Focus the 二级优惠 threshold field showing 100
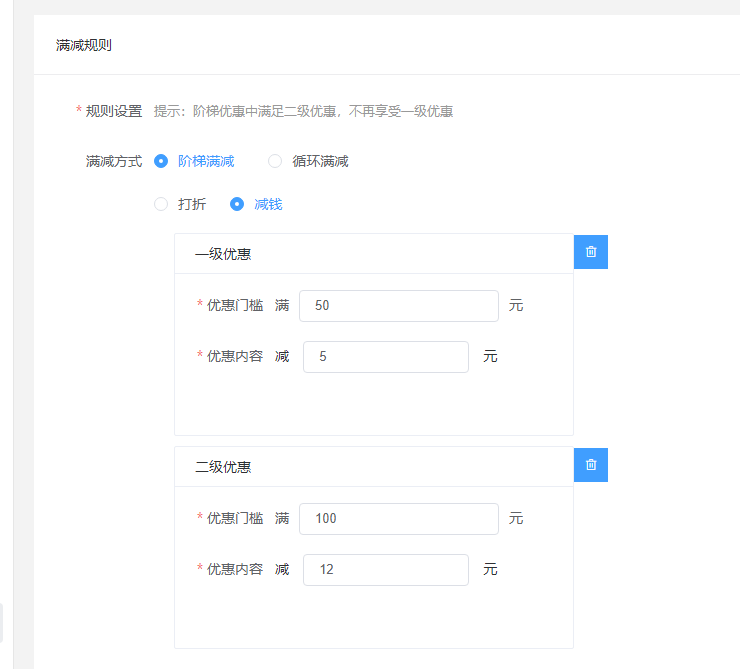The height and width of the screenshot is (669, 740). click(x=399, y=518)
